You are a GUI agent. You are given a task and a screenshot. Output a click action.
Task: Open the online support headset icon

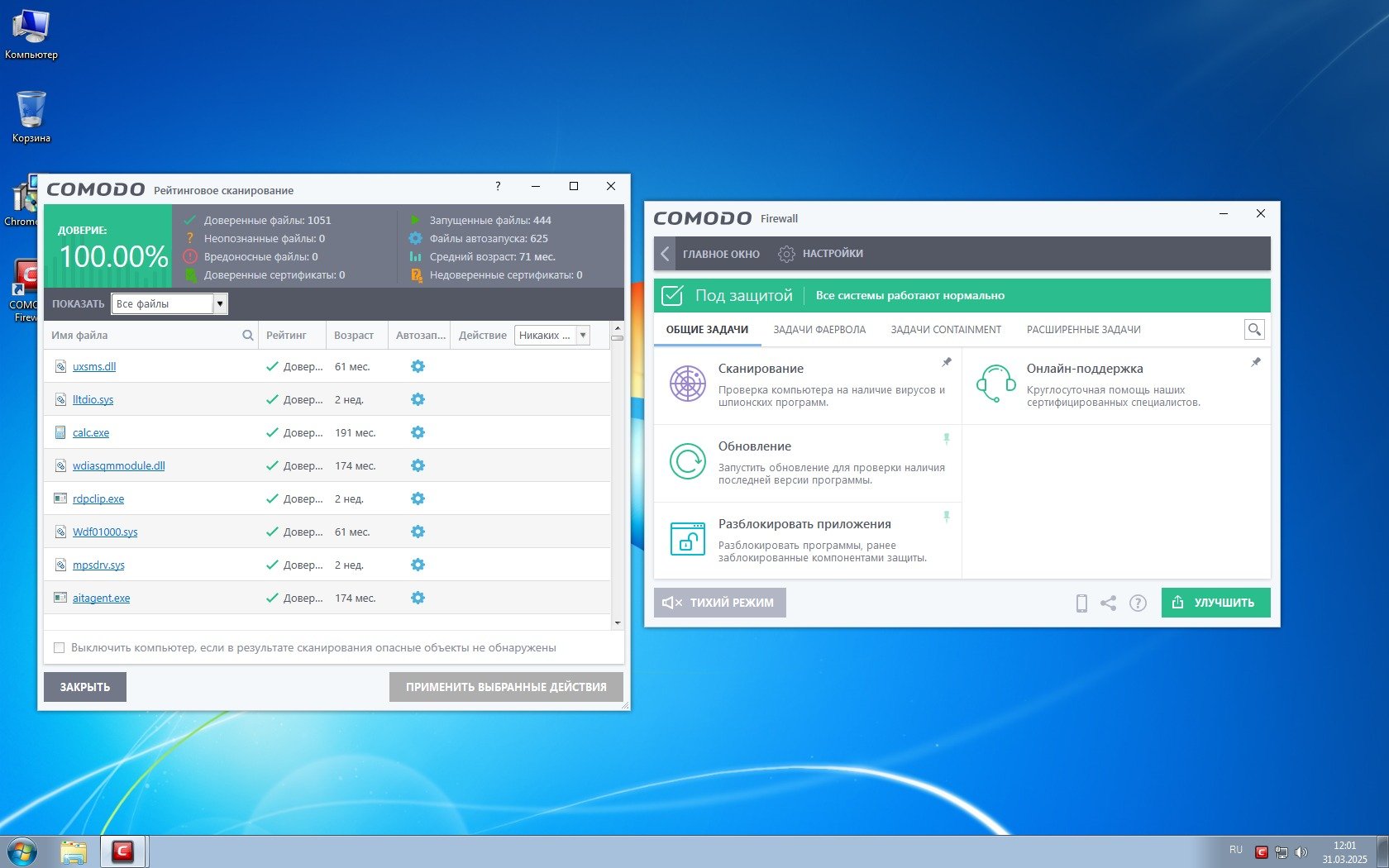point(995,384)
